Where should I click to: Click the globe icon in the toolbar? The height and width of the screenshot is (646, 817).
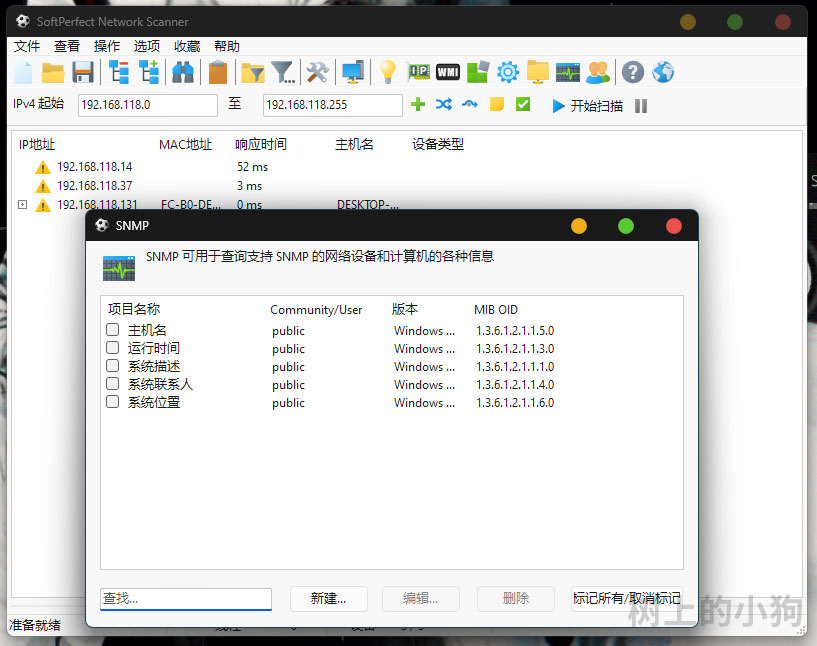coord(663,72)
